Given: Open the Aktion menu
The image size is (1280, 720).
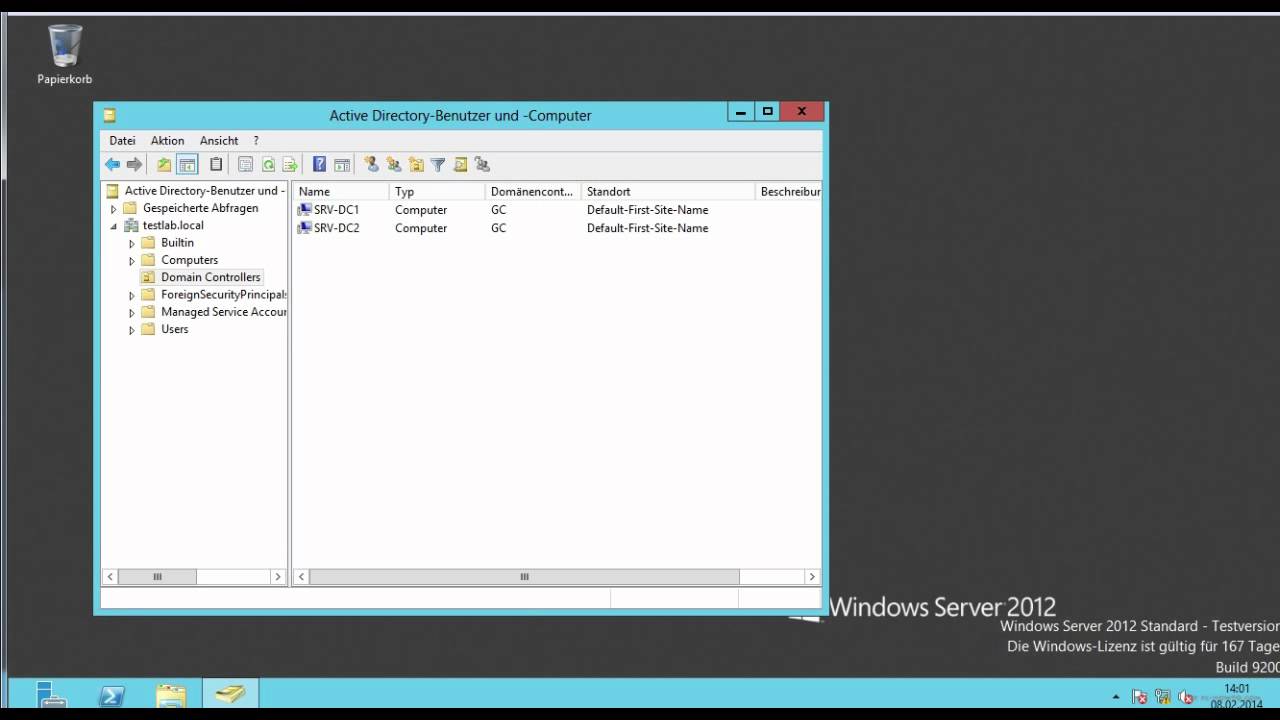Looking at the screenshot, I should [x=167, y=141].
